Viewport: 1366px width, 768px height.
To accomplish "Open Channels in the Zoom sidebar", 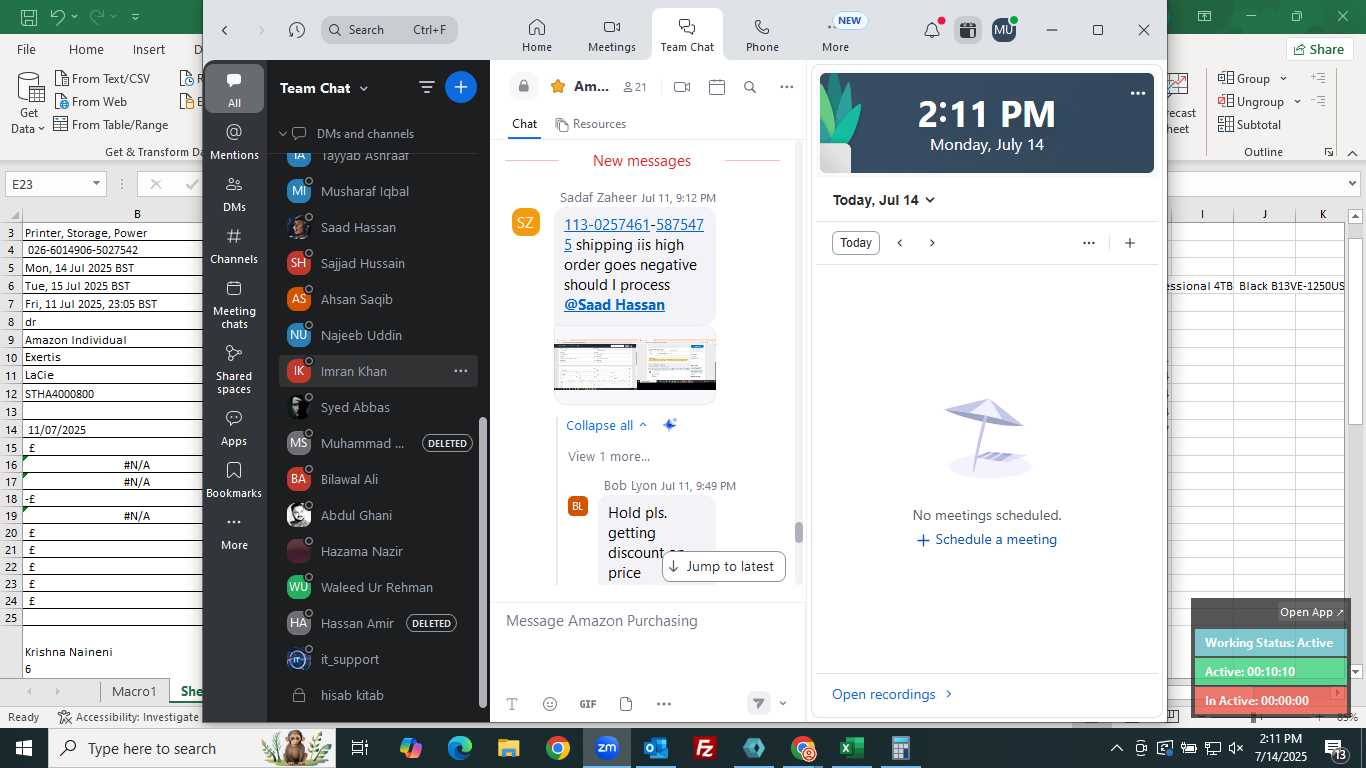I will click(x=234, y=246).
